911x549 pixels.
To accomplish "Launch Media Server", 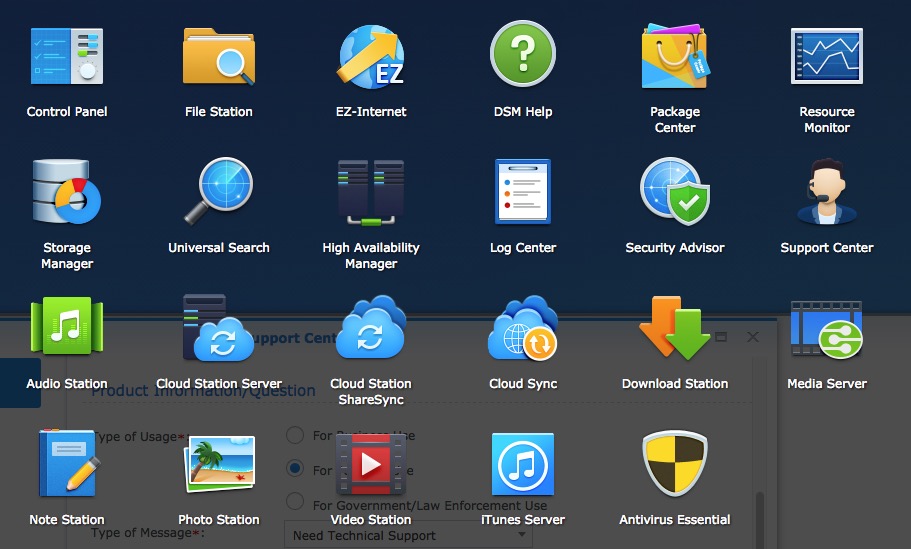I will pyautogui.click(x=827, y=329).
